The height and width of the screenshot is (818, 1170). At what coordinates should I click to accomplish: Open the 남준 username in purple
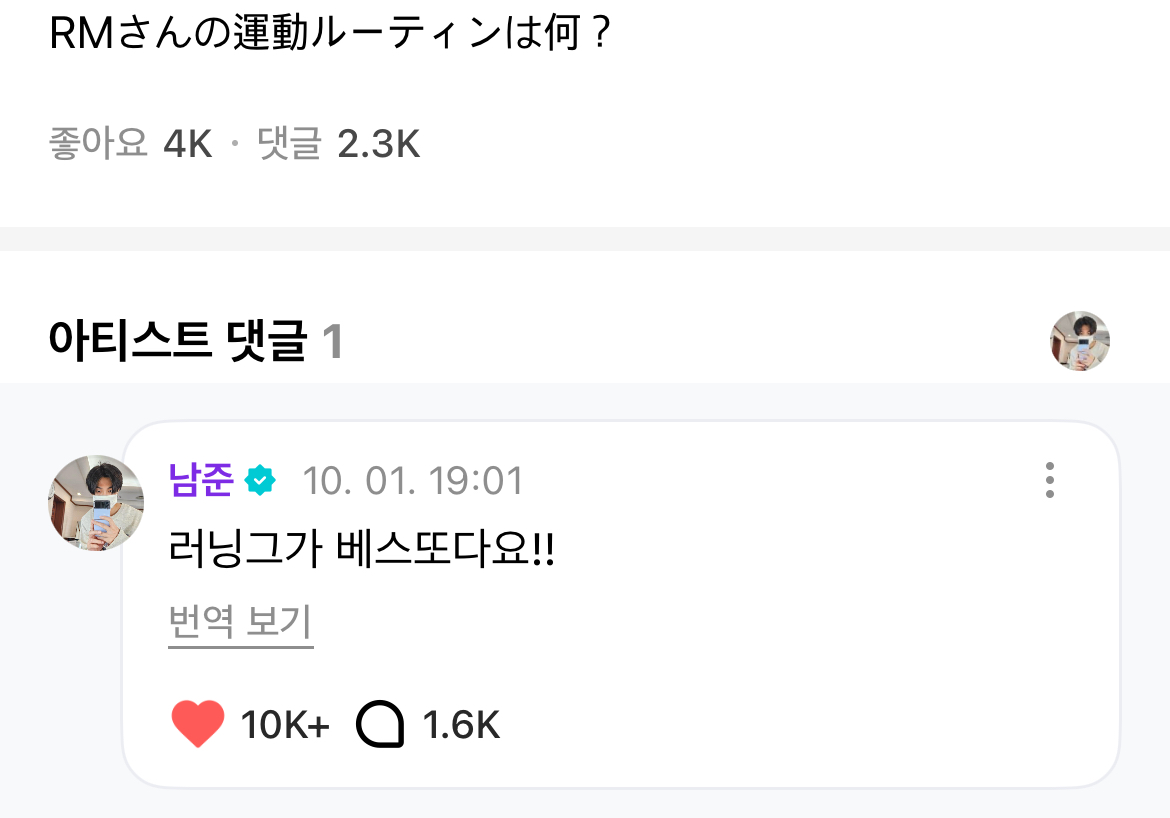[x=201, y=481]
